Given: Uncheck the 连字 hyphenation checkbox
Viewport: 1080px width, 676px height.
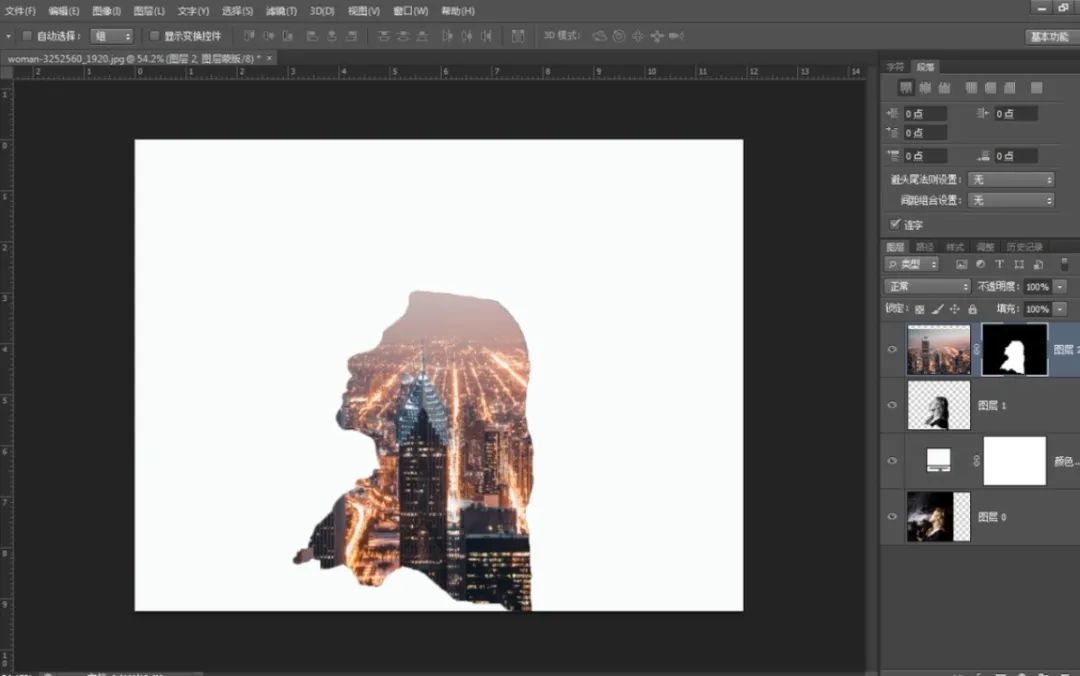Looking at the screenshot, I should click(x=895, y=224).
